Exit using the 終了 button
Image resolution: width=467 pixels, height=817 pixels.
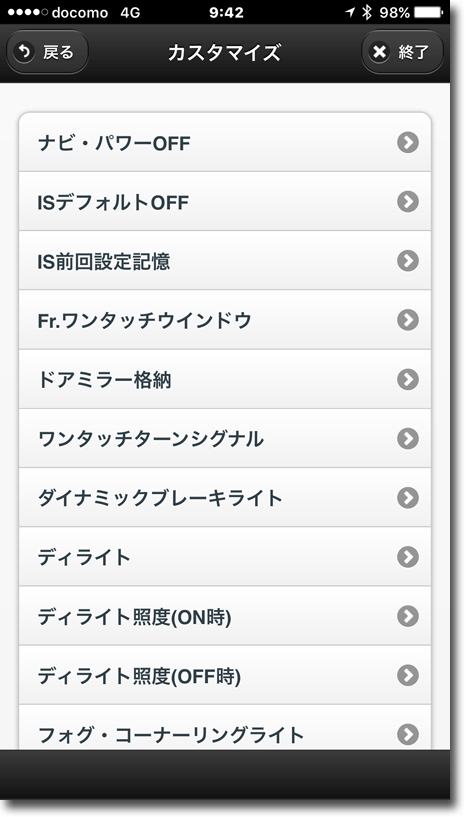point(402,52)
